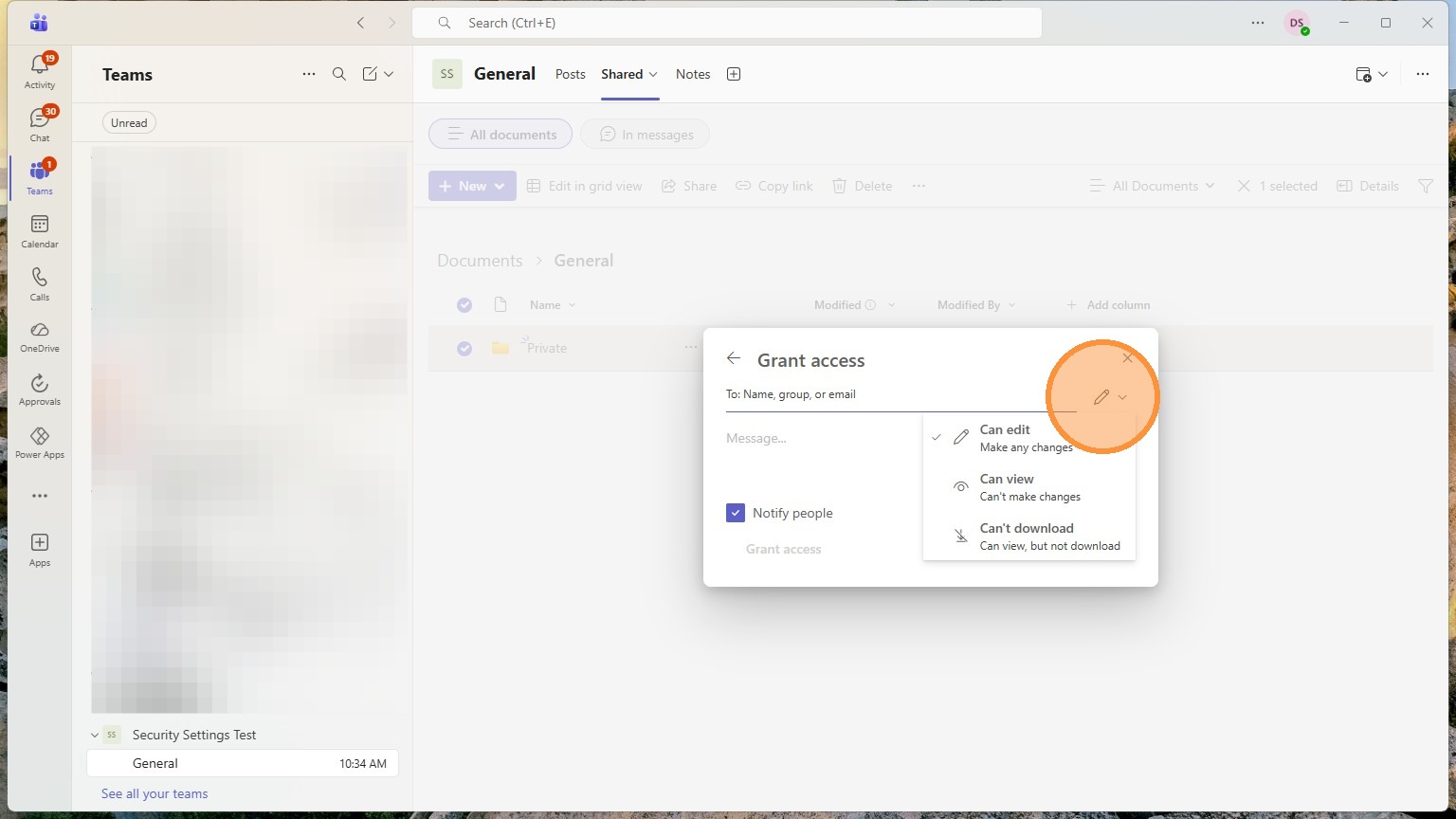Click Copy link in toolbar
This screenshot has width=1456, height=819.
click(x=774, y=186)
